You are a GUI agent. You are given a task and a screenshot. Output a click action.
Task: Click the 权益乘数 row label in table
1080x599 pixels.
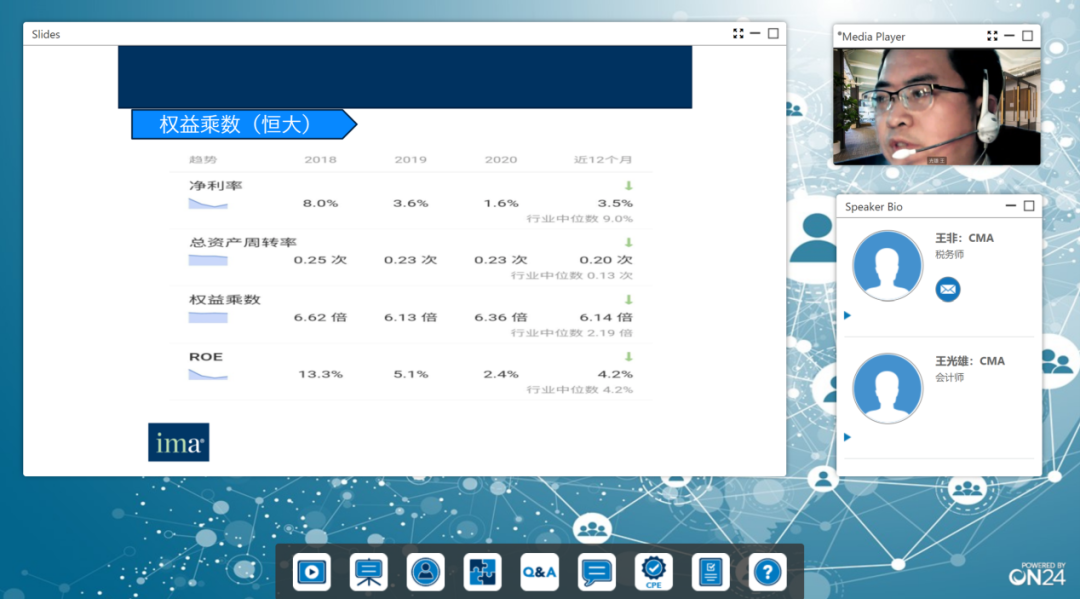click(225, 300)
